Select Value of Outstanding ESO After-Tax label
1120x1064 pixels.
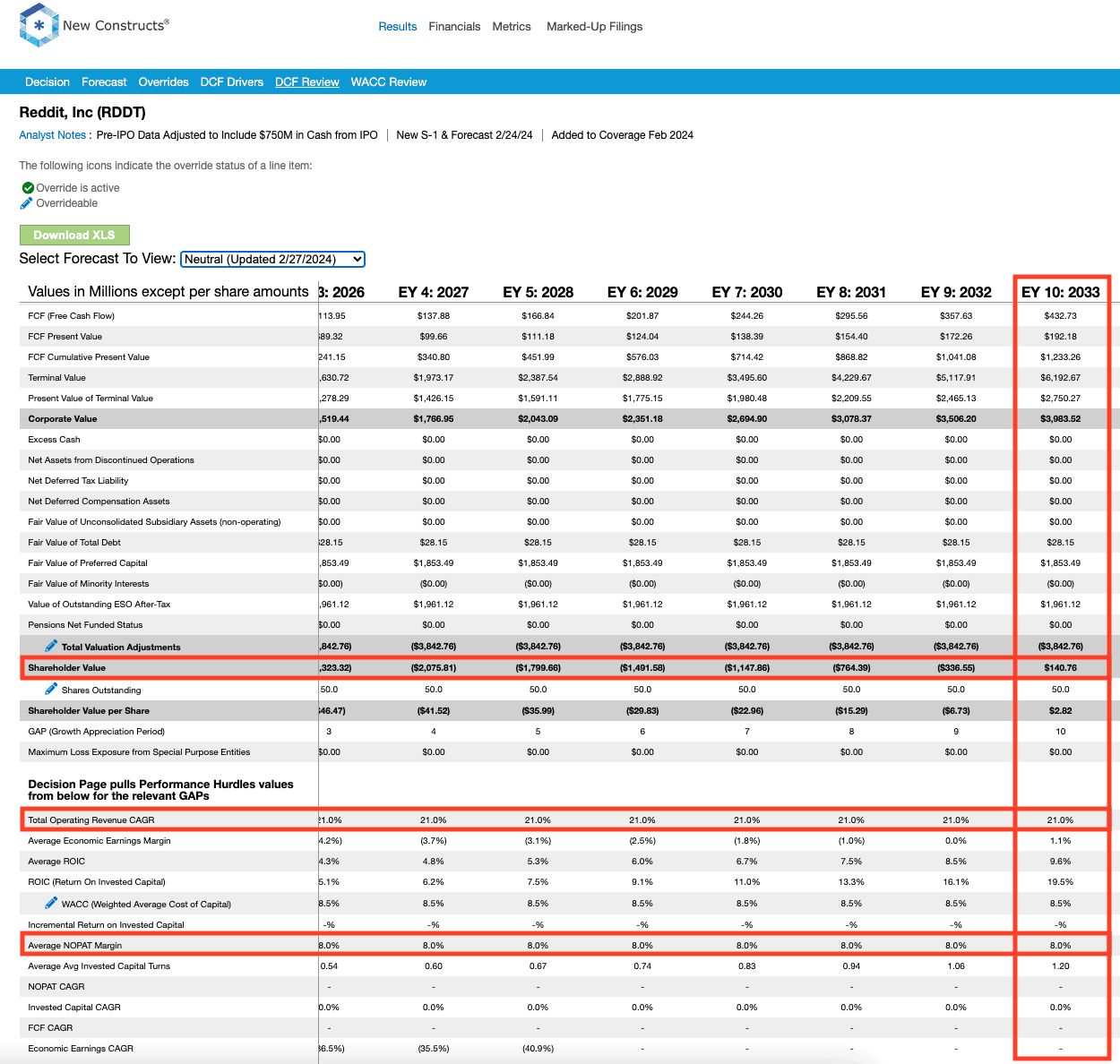point(99,605)
